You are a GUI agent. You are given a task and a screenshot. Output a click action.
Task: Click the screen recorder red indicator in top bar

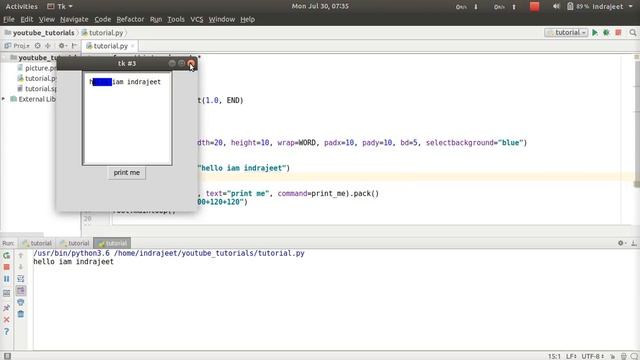click(534, 7)
